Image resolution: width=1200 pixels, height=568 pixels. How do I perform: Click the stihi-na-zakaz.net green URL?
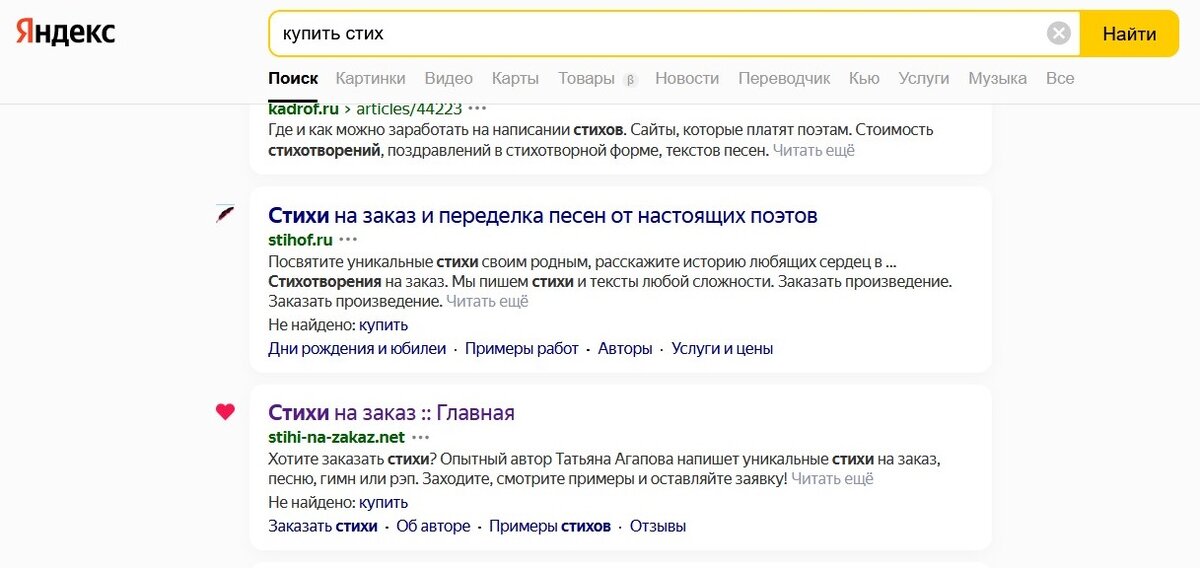coord(336,437)
